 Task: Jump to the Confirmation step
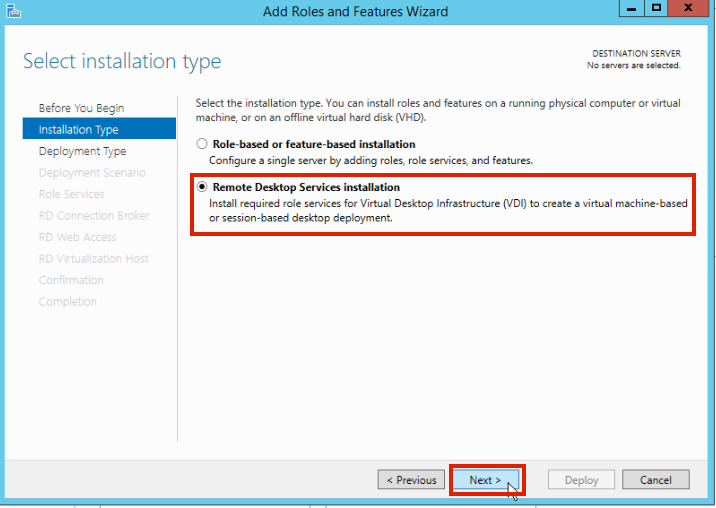click(x=71, y=280)
